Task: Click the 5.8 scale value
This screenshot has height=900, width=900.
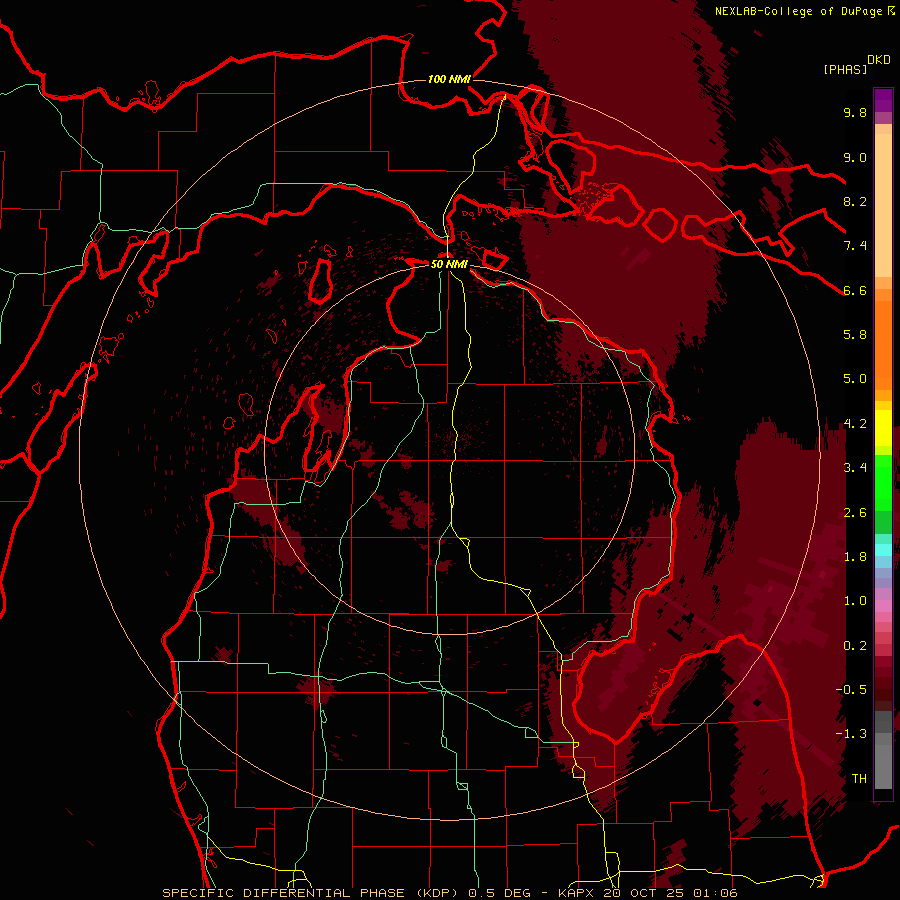Action: (855, 335)
